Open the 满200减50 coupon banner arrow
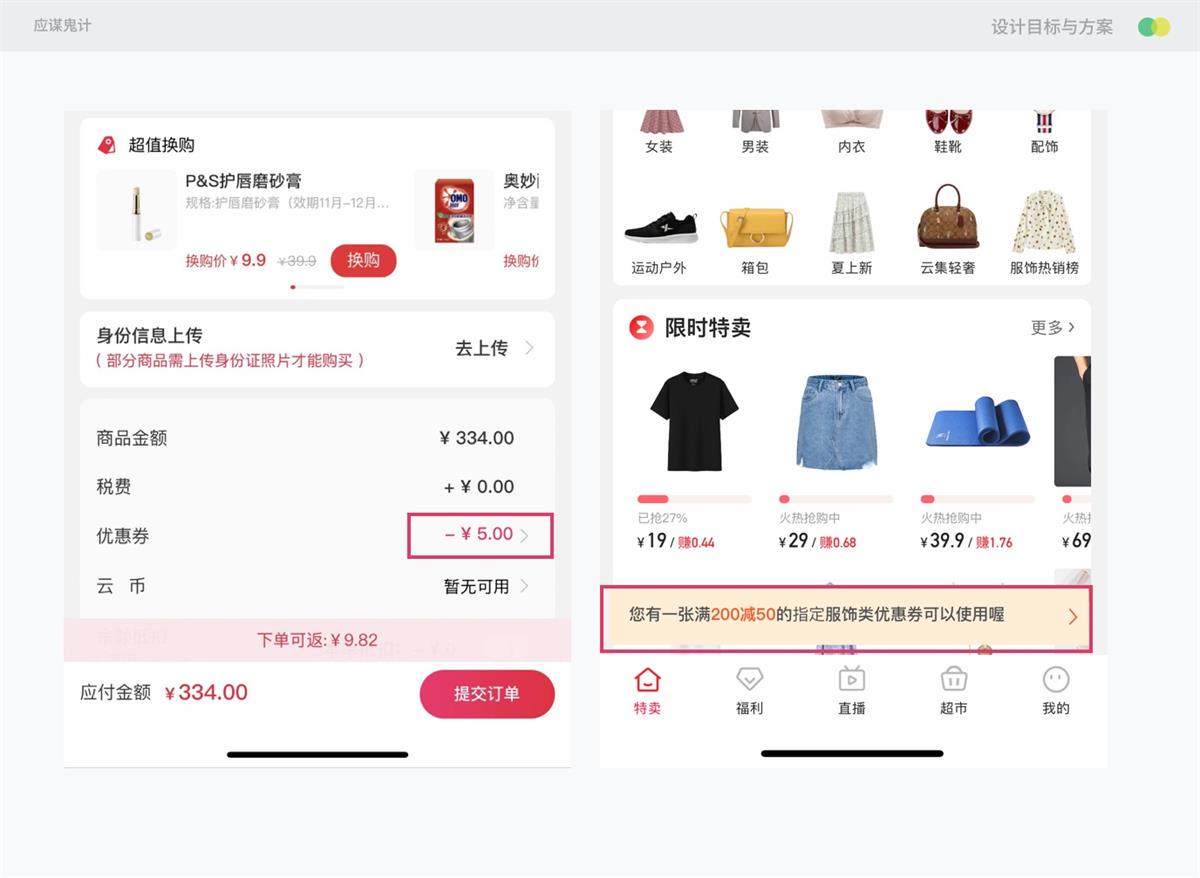 1073,616
